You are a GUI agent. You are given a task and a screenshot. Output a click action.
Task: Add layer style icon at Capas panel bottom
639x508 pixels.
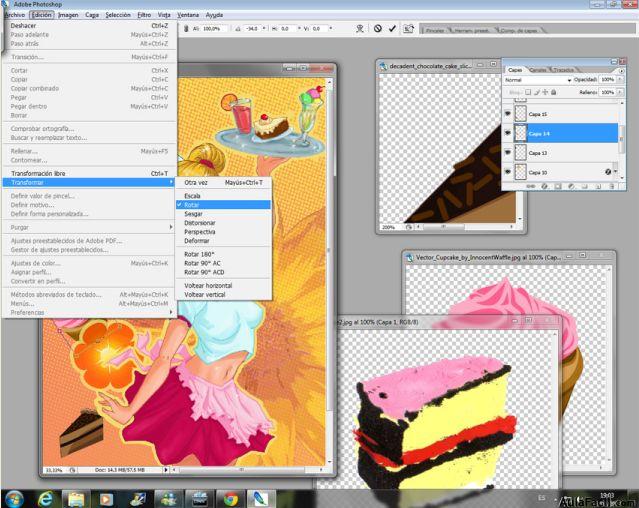pyautogui.click(x=544, y=186)
